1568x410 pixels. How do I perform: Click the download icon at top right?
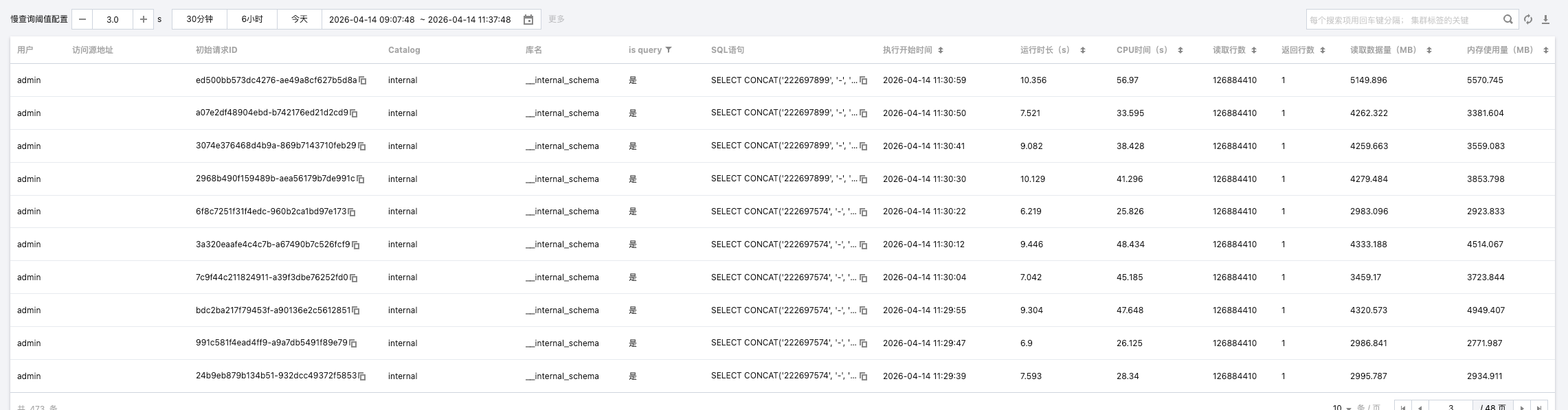tap(1545, 19)
